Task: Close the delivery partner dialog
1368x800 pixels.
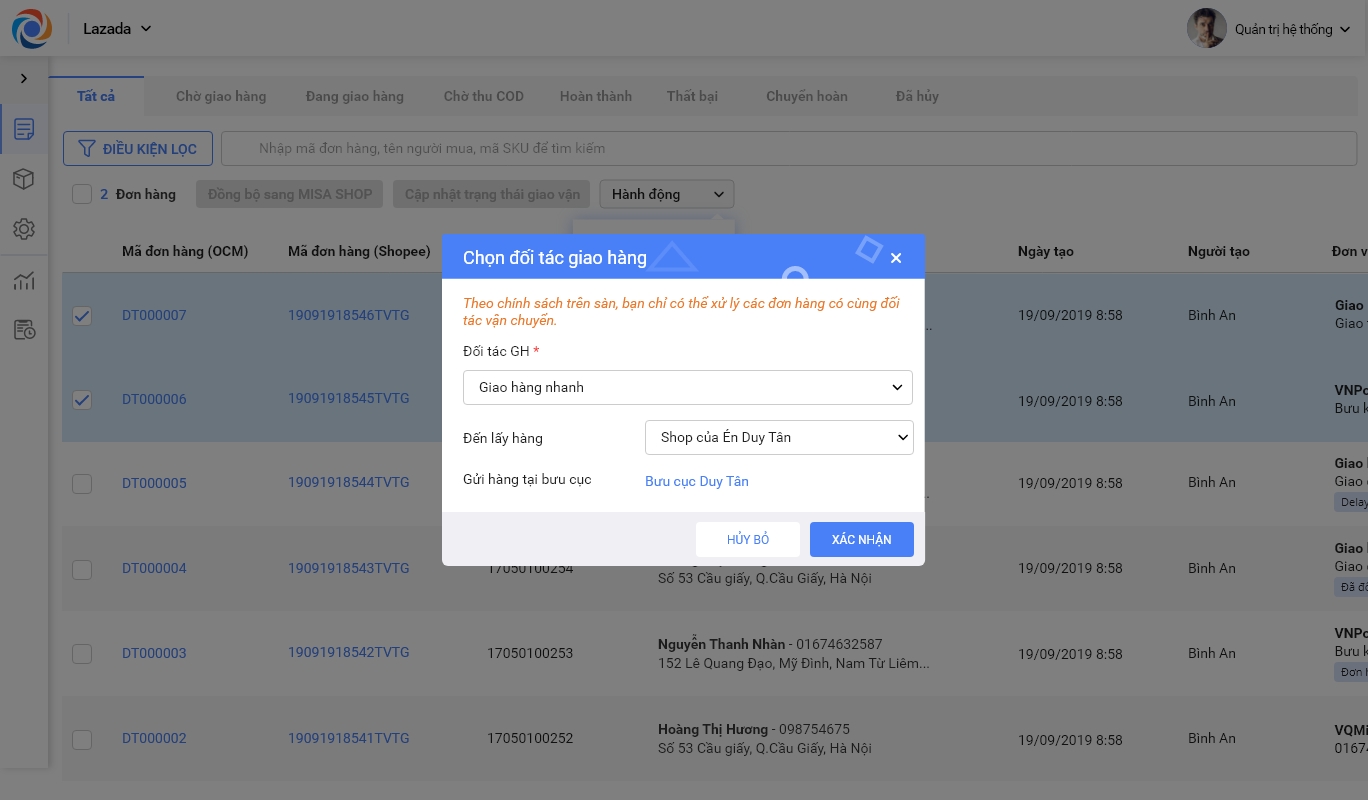Action: (x=896, y=258)
